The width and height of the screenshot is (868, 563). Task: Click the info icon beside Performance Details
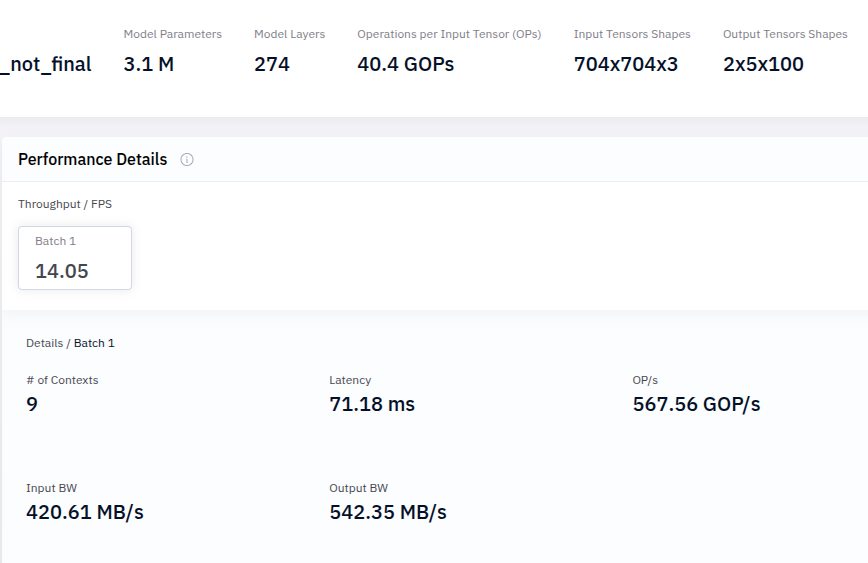click(x=187, y=160)
